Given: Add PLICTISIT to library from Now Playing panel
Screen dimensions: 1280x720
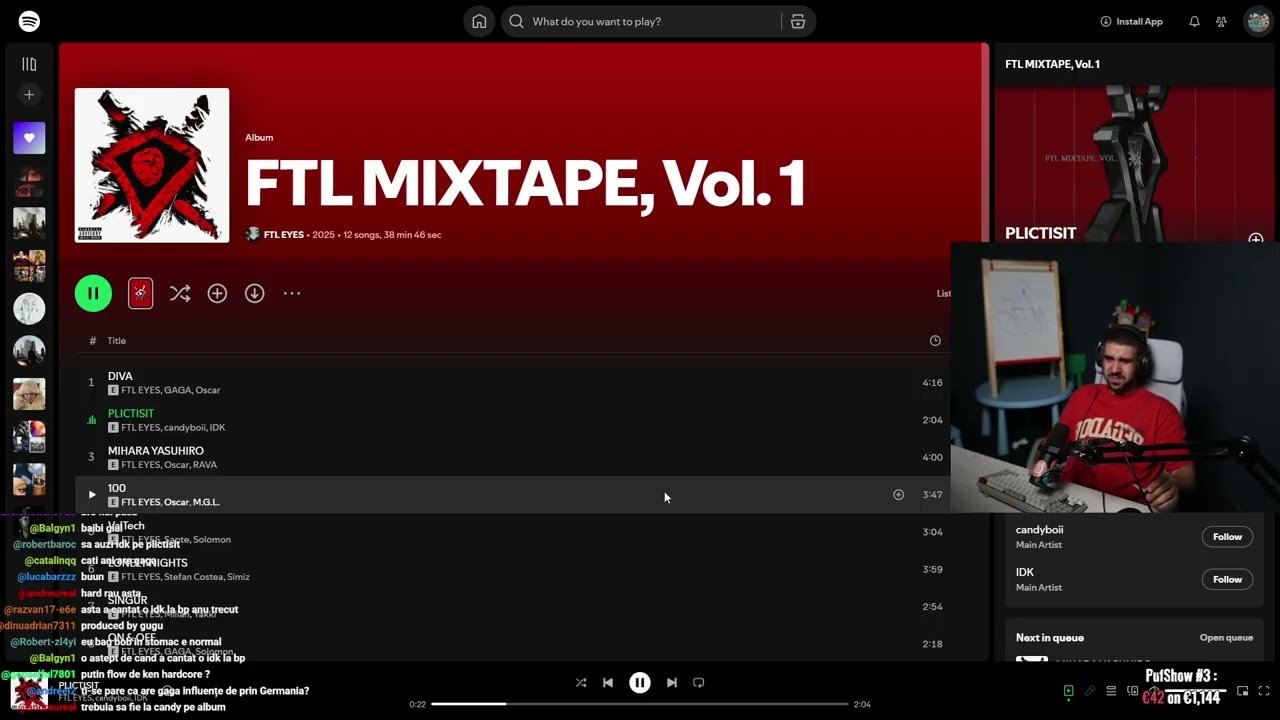Looking at the screenshot, I should [1255, 239].
